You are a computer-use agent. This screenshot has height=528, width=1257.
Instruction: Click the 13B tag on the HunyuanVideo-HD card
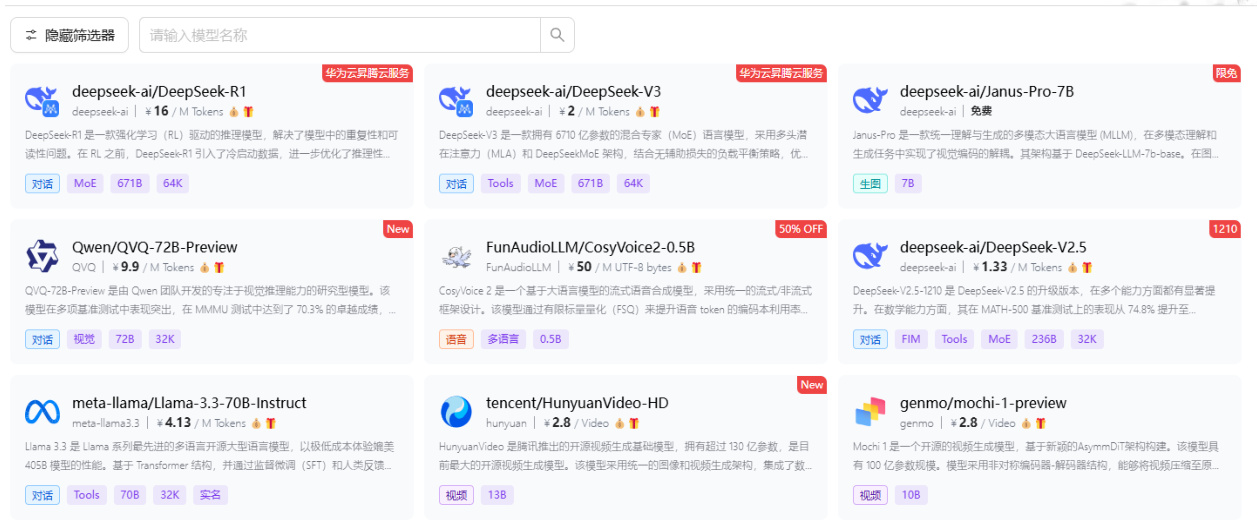pyautogui.click(x=497, y=495)
